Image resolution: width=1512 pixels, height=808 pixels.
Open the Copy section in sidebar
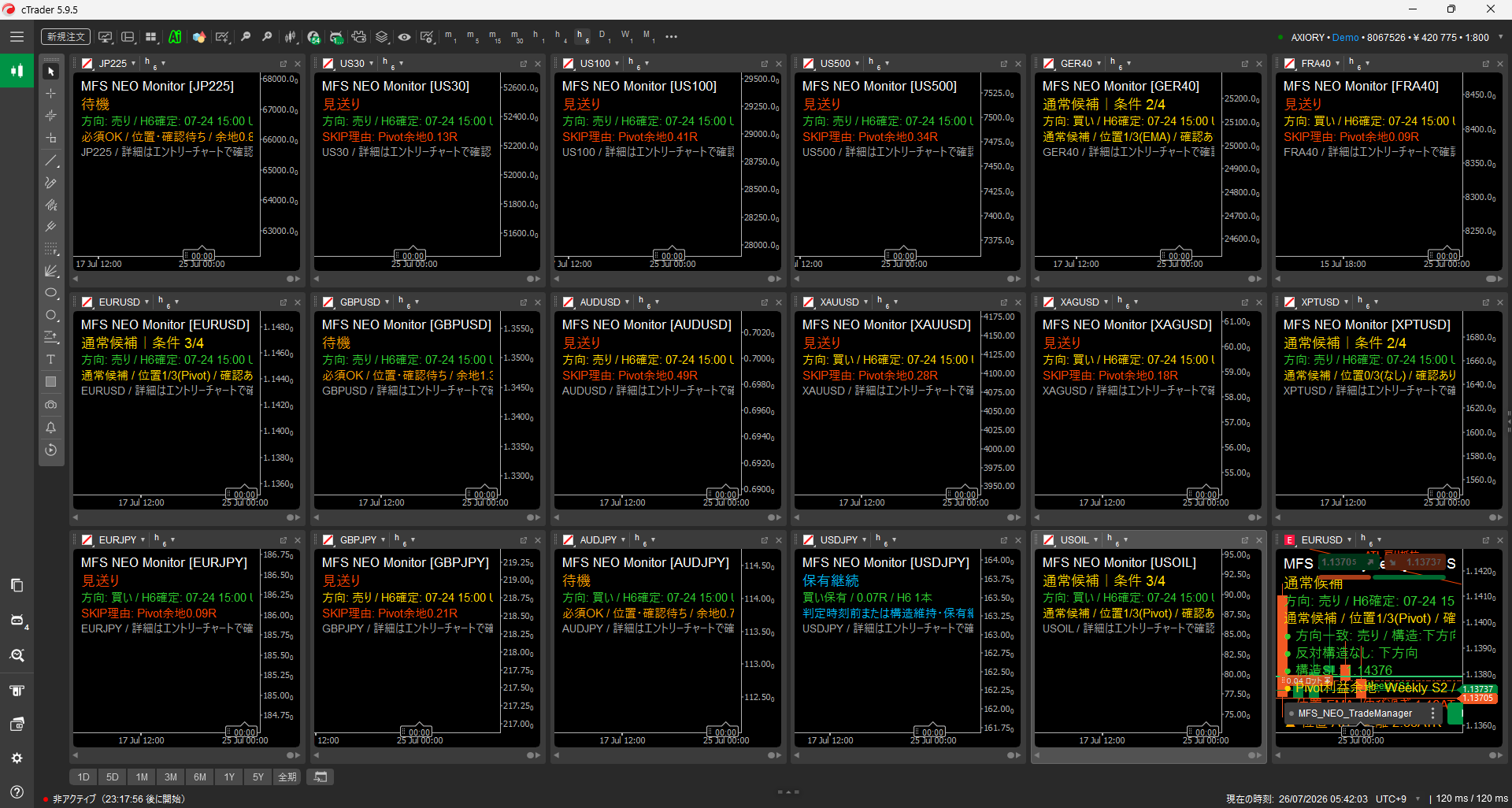click(17, 585)
